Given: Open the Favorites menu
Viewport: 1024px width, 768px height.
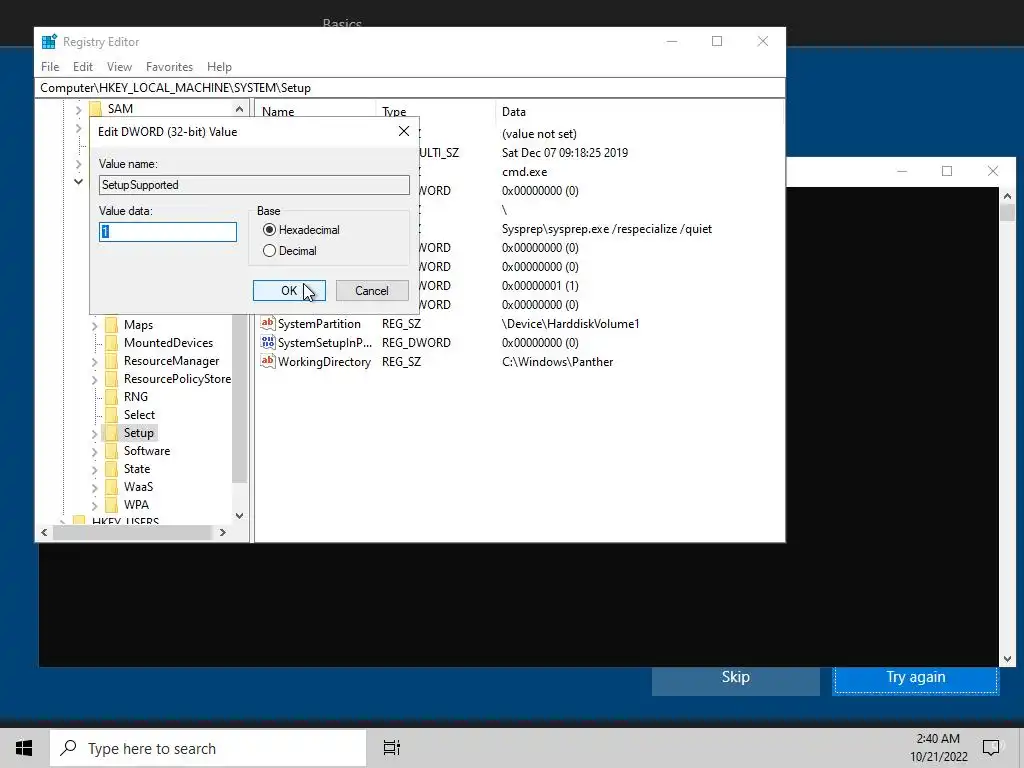Looking at the screenshot, I should coord(169,67).
